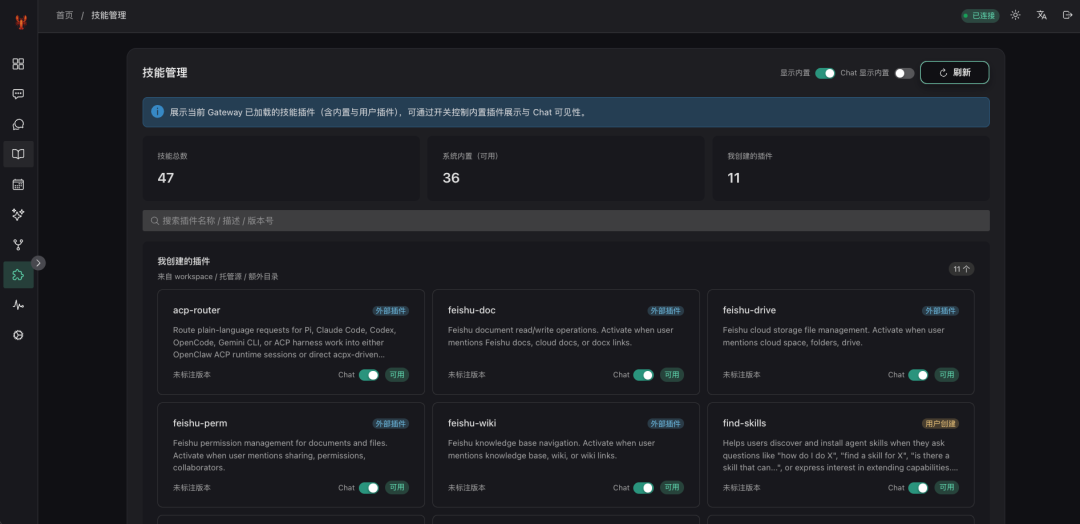Click the feishu-perm card title
Image resolution: width=1080 pixels, height=524 pixels.
tap(200, 423)
